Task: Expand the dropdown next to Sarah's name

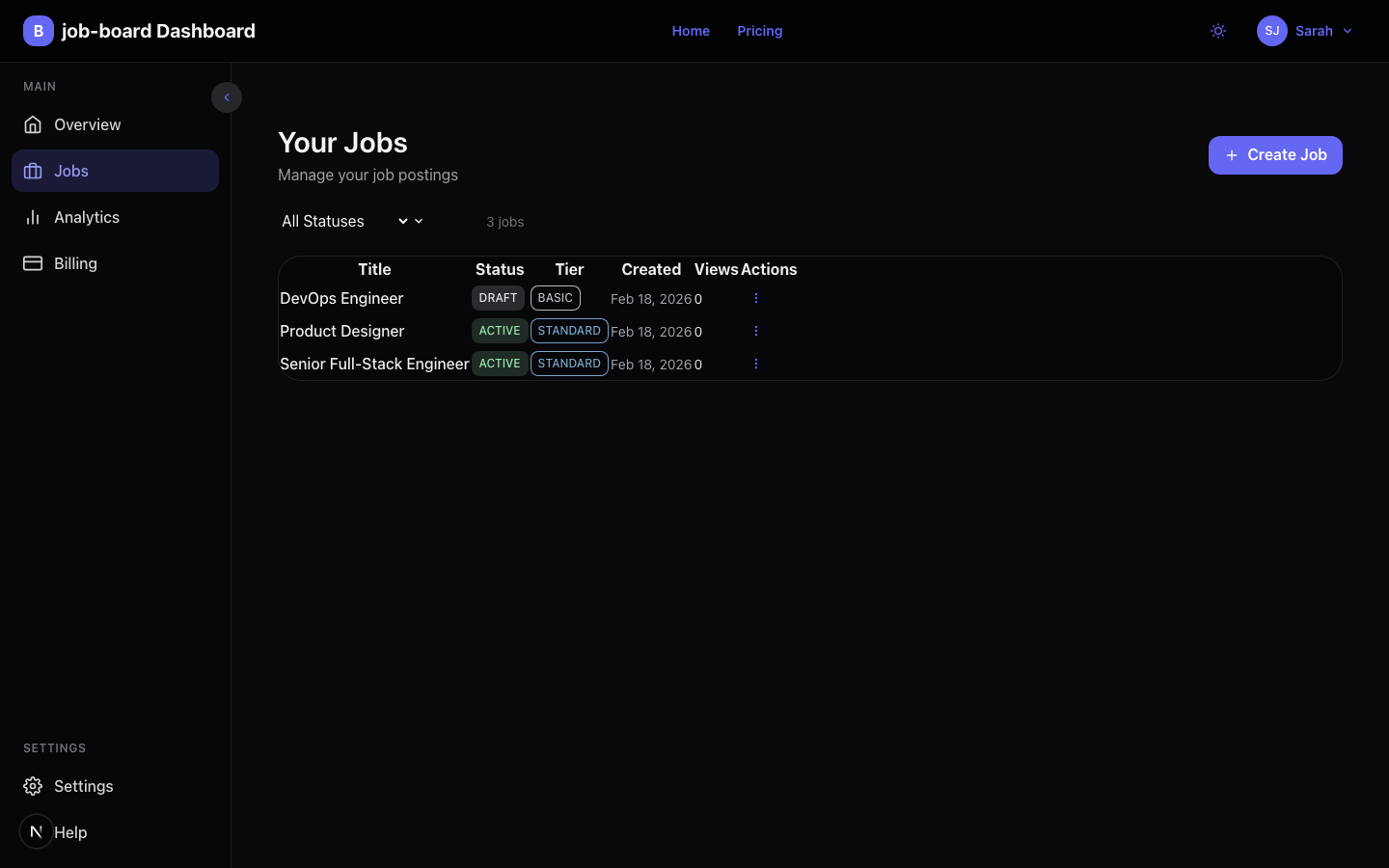Action: coord(1348,31)
